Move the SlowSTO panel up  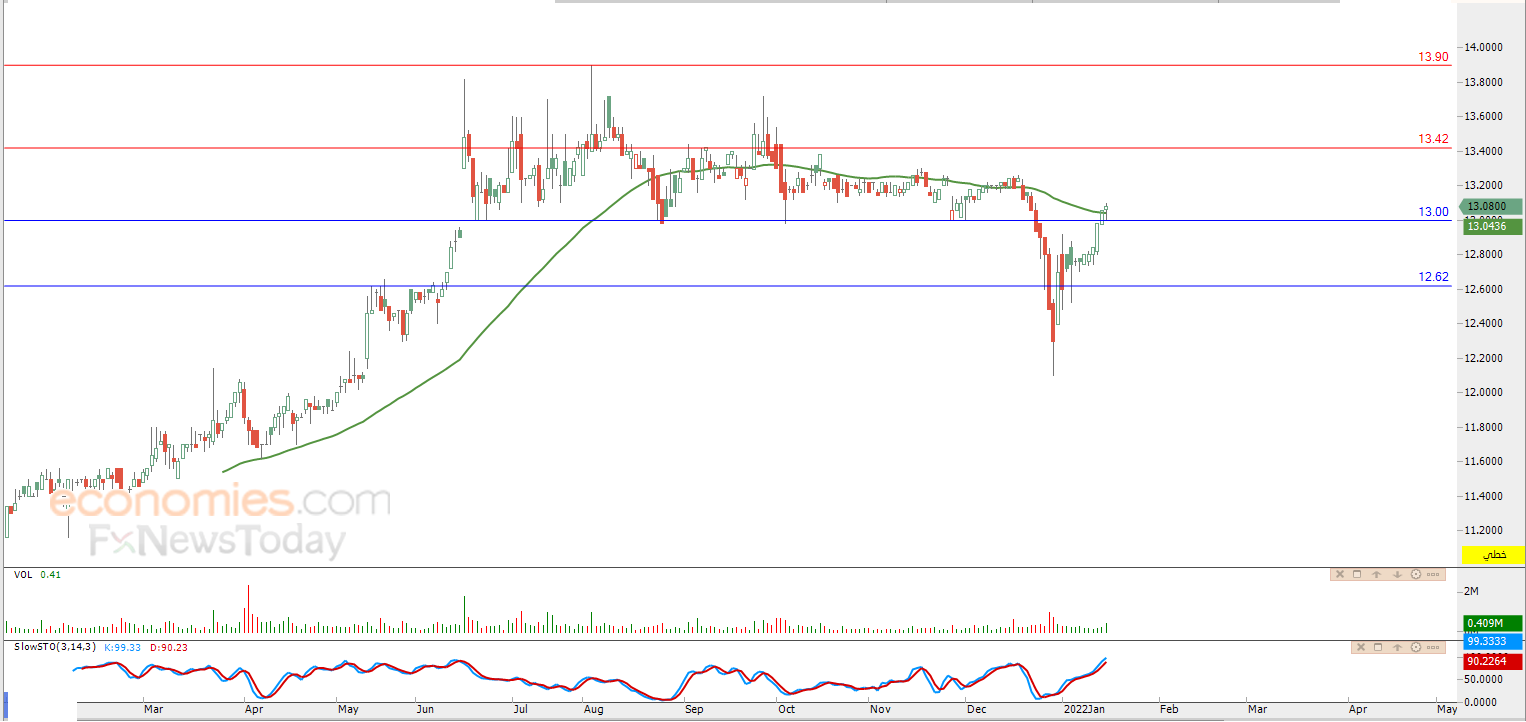pos(1397,647)
